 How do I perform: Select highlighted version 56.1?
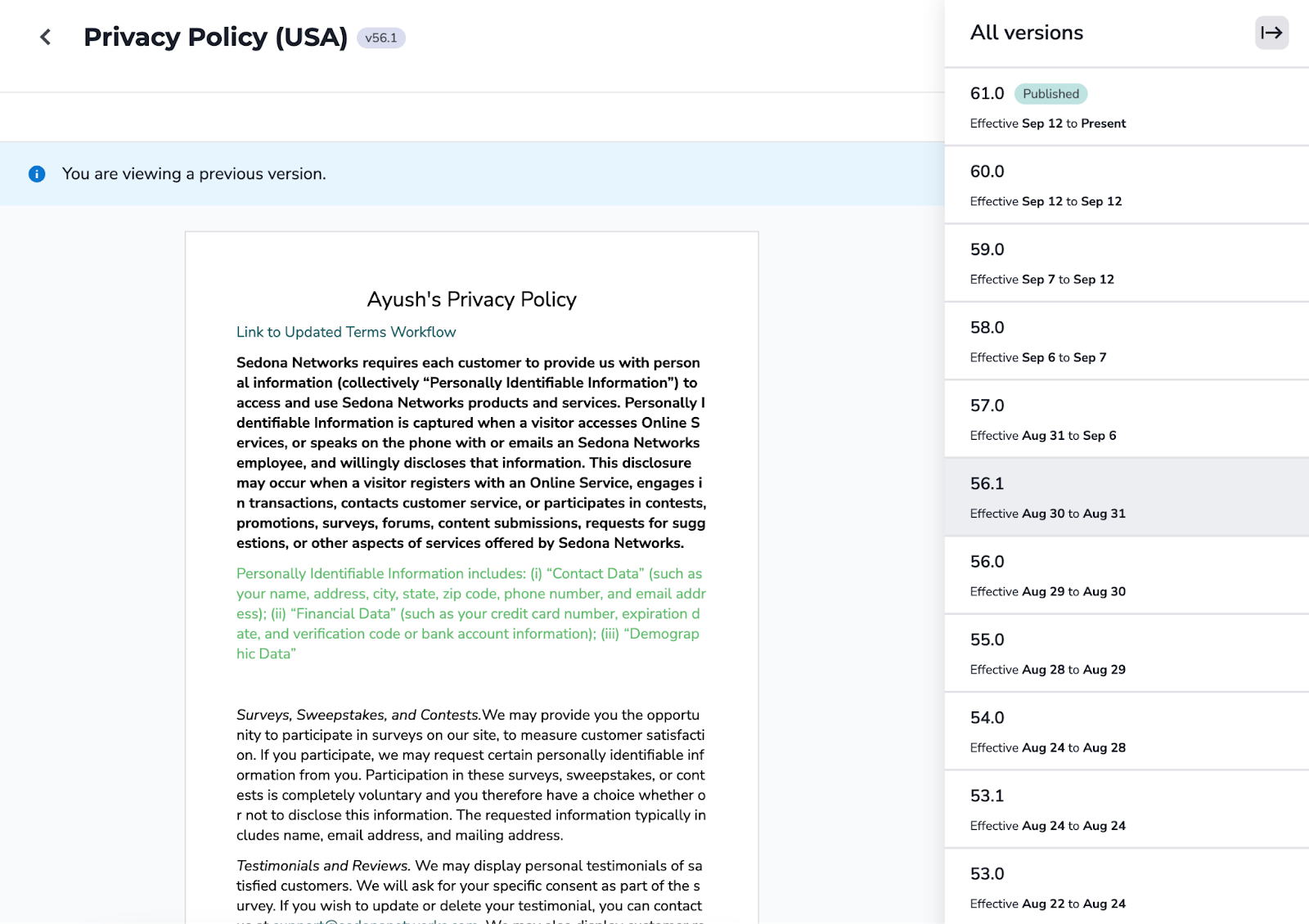[1127, 498]
